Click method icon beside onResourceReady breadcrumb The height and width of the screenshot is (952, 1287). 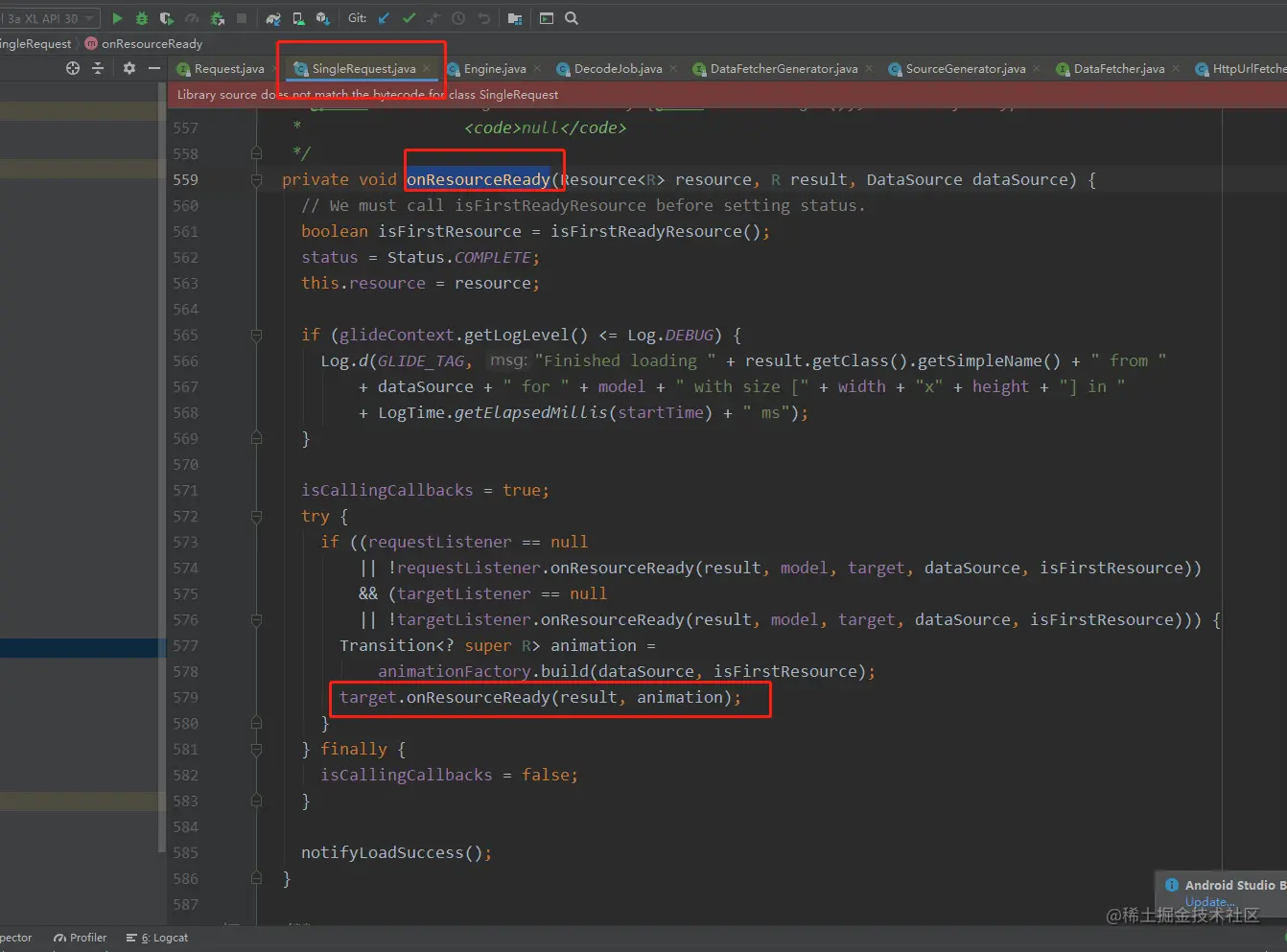point(91,43)
